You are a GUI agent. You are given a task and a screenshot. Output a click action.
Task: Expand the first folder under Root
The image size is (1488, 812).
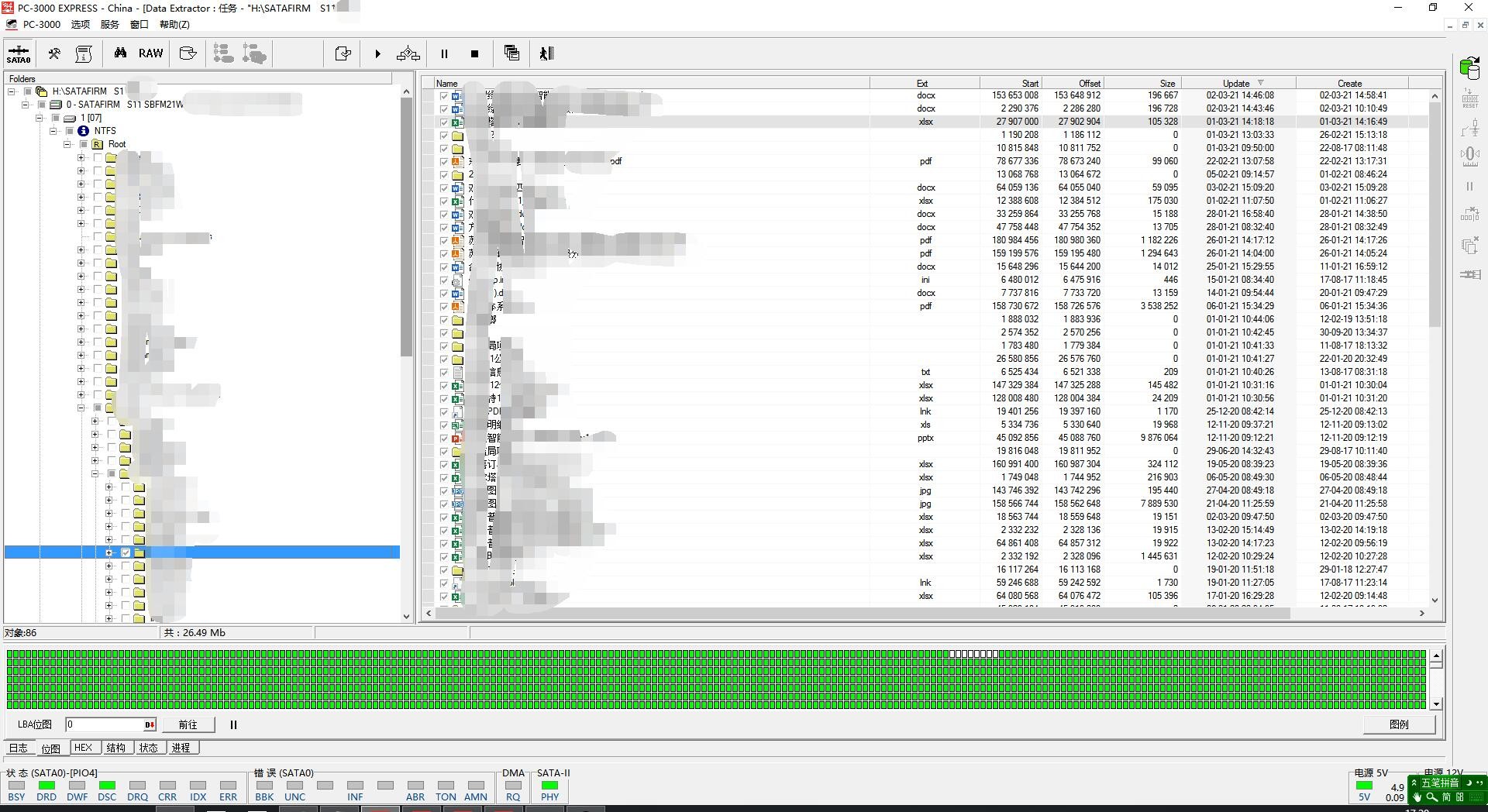[81, 157]
